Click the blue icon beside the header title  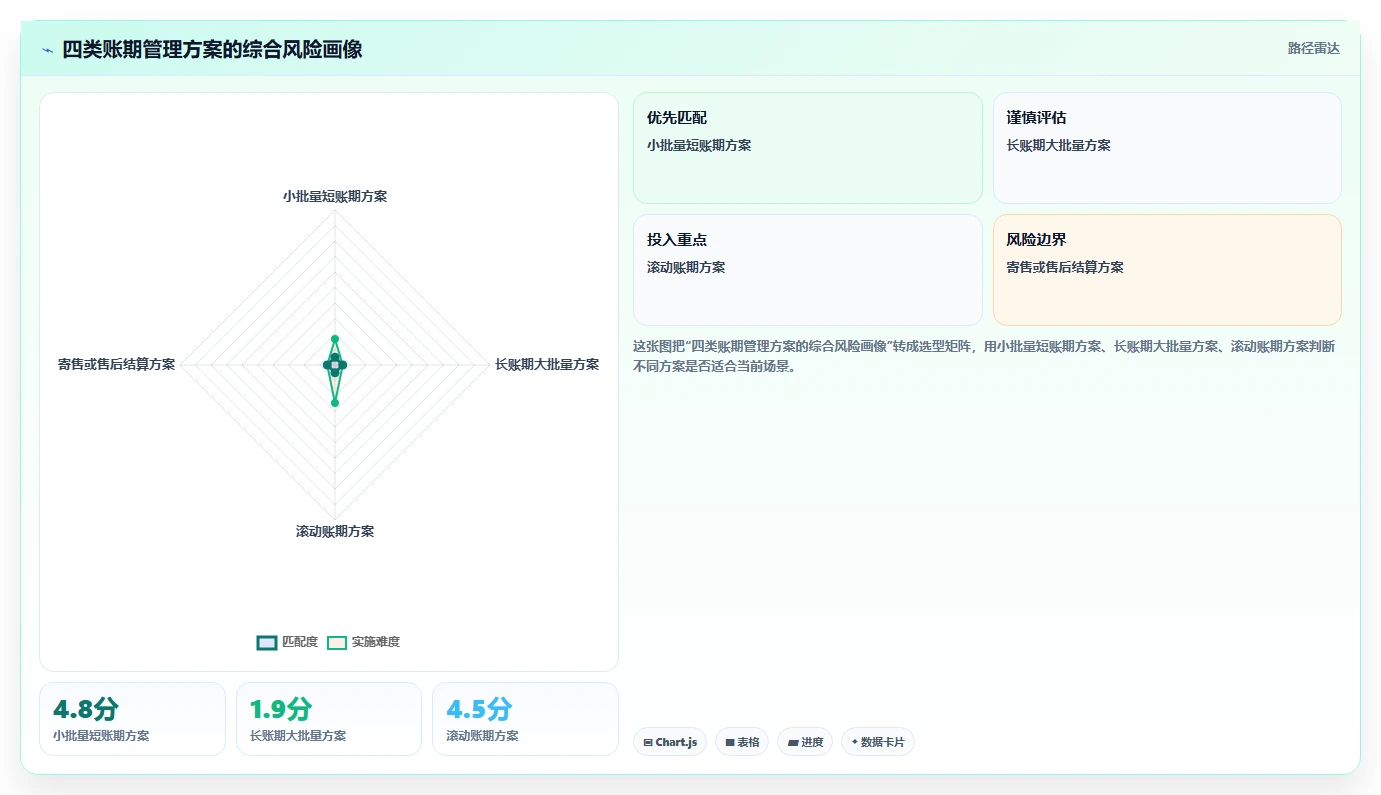click(48, 50)
